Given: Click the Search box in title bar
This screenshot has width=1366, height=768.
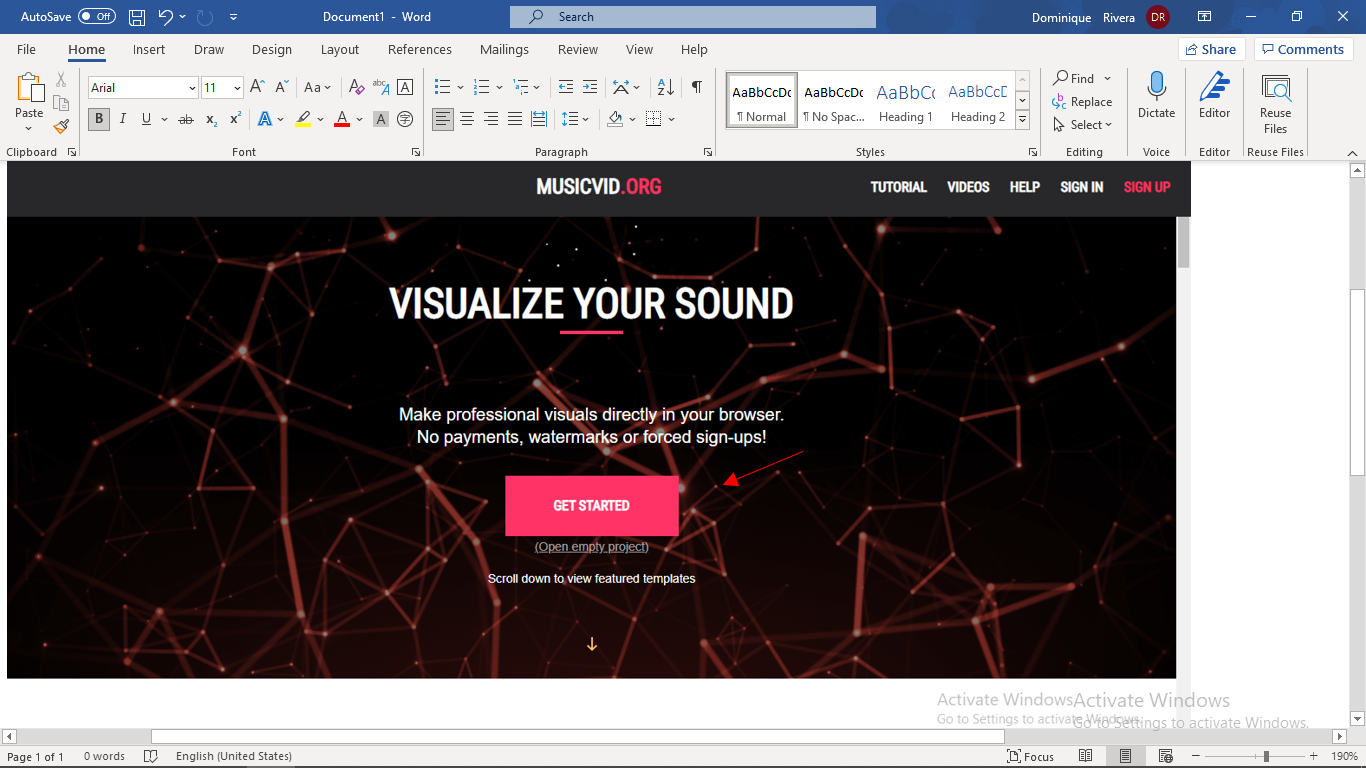Looking at the screenshot, I should coord(693,17).
